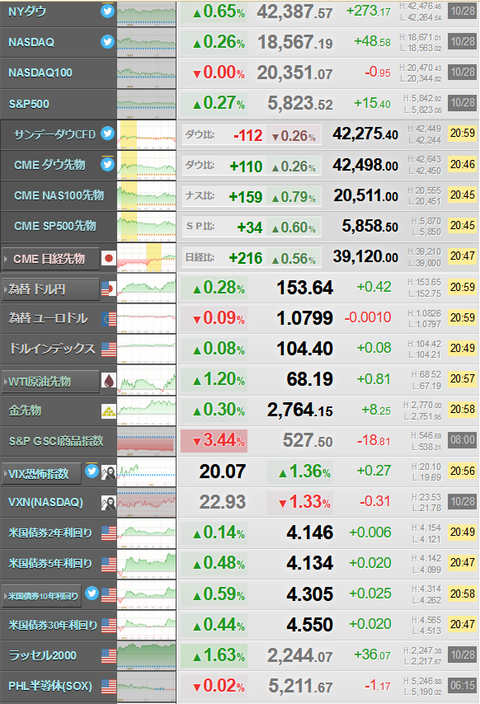
Task: Open the CME 日経先物 mini chart
Action: pos(146,257)
